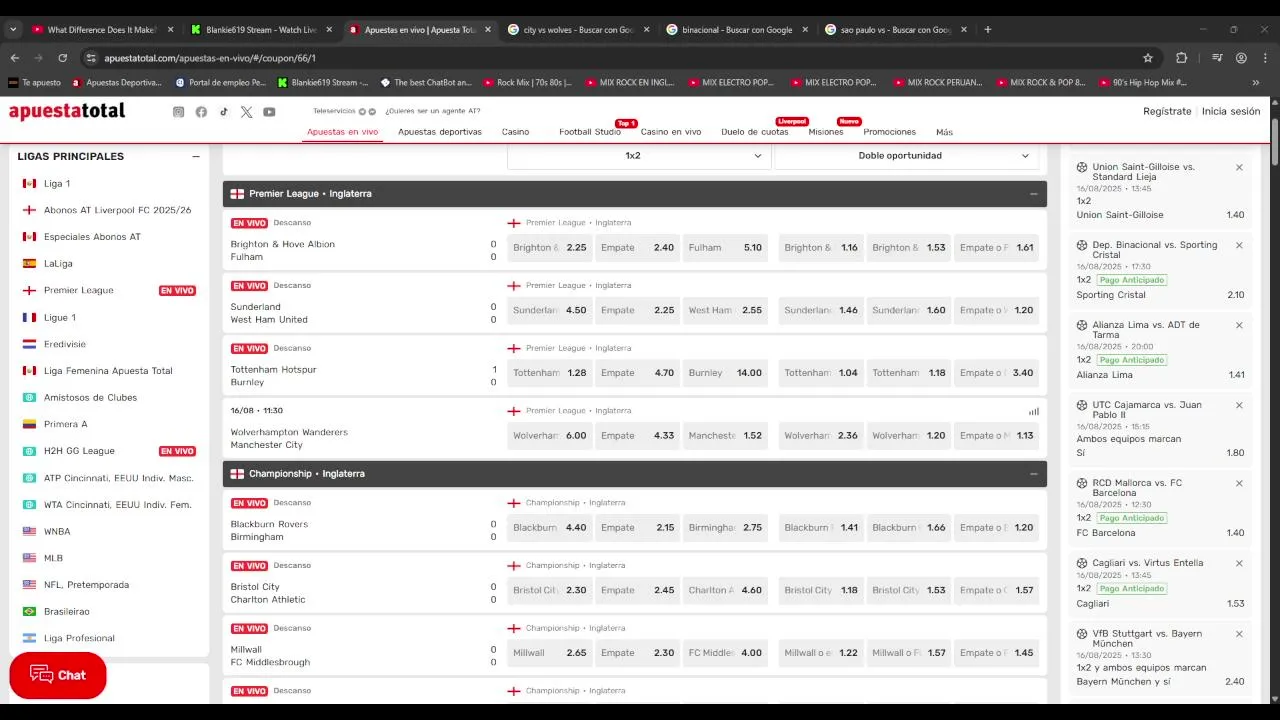The width and height of the screenshot is (1280, 720).
Task: Bet on Fulham win at 5.10
Action: point(725,248)
